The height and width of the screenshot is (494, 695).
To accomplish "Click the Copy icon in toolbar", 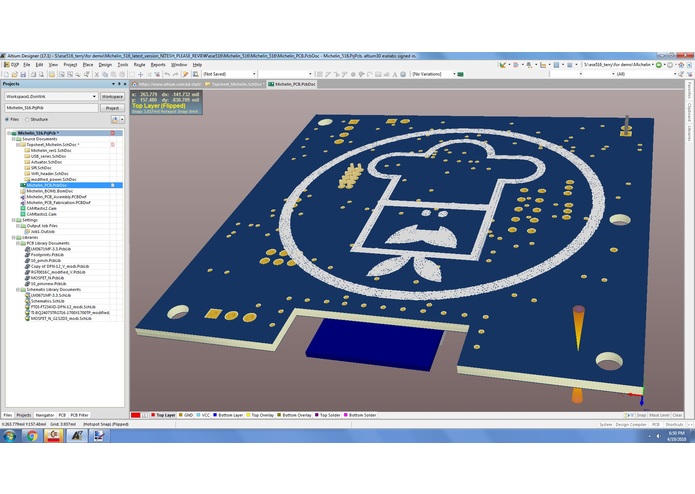I will [105, 74].
